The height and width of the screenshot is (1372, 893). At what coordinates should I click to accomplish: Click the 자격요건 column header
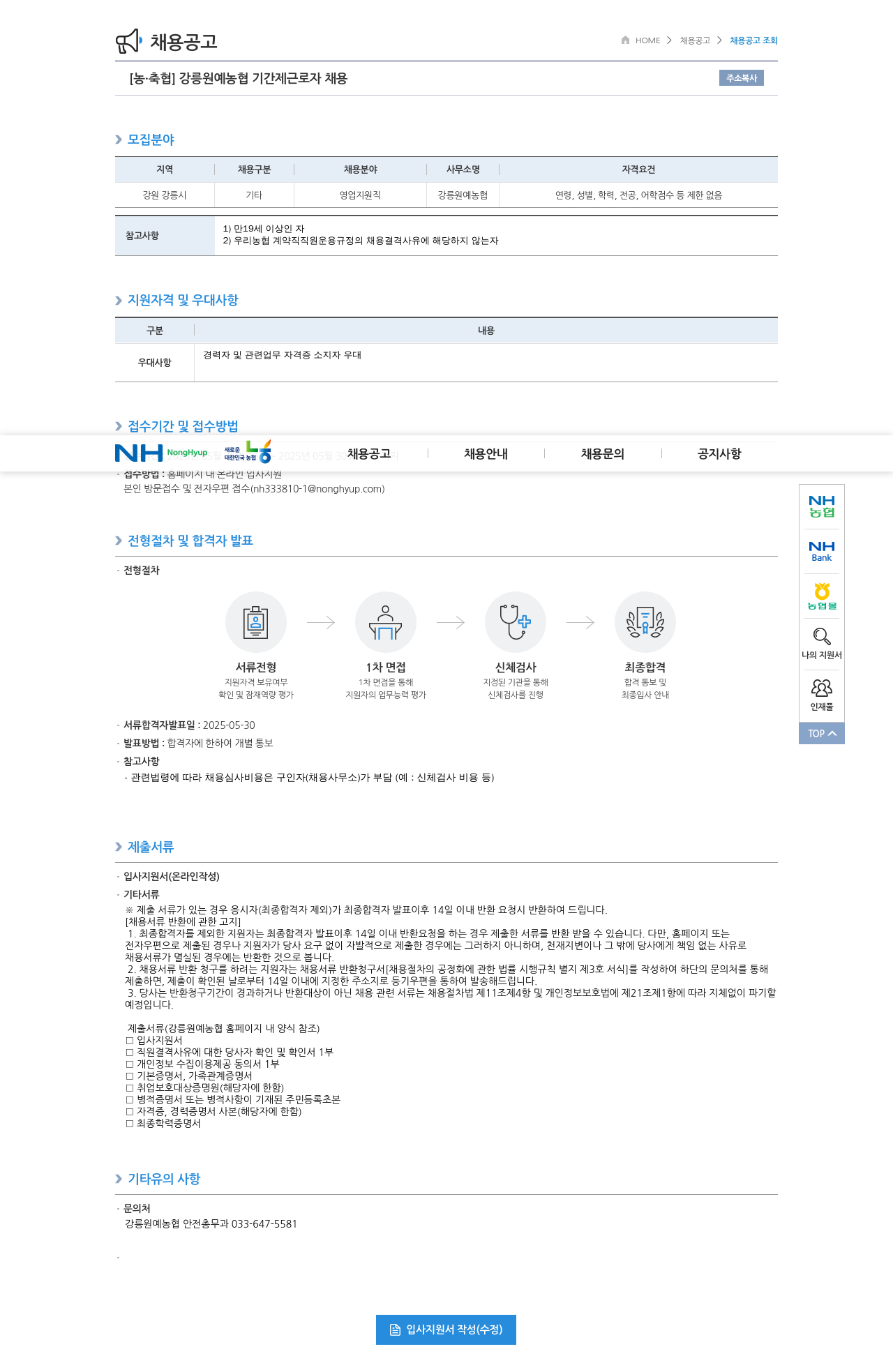pyautogui.click(x=638, y=169)
